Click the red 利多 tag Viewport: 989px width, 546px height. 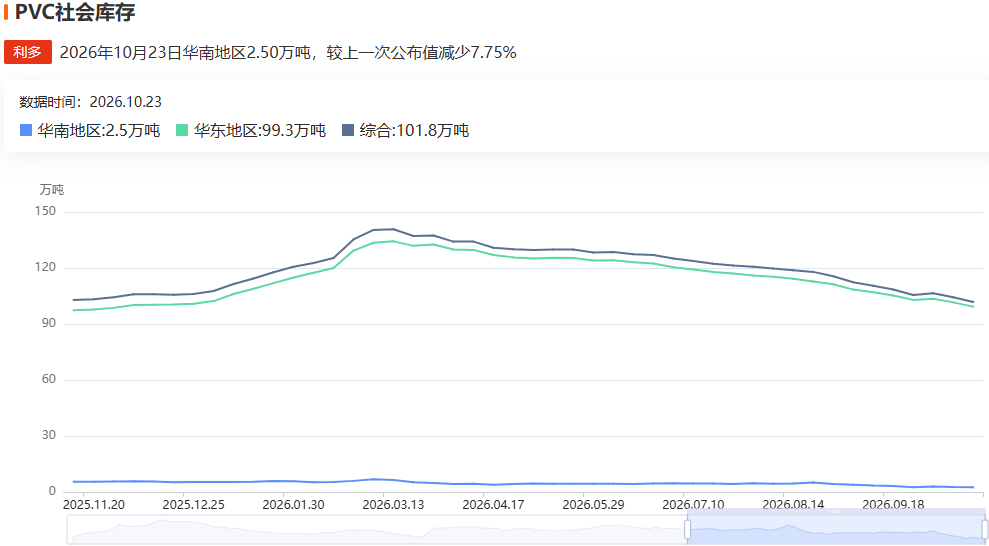tap(28, 52)
